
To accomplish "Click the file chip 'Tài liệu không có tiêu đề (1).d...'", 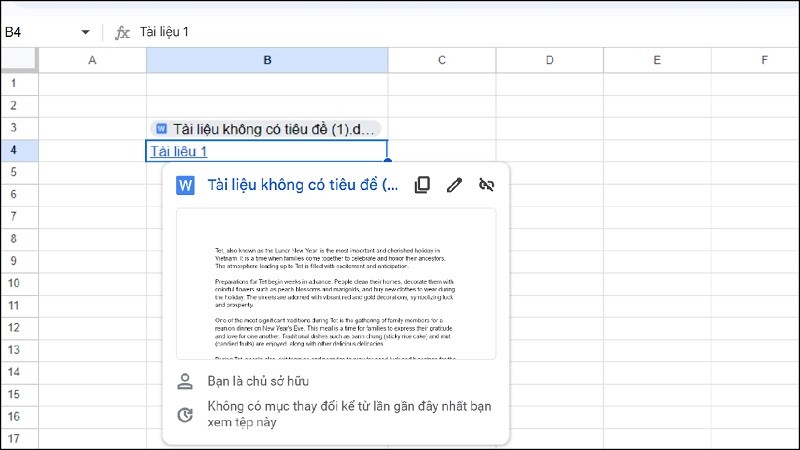I will click(x=265, y=129).
